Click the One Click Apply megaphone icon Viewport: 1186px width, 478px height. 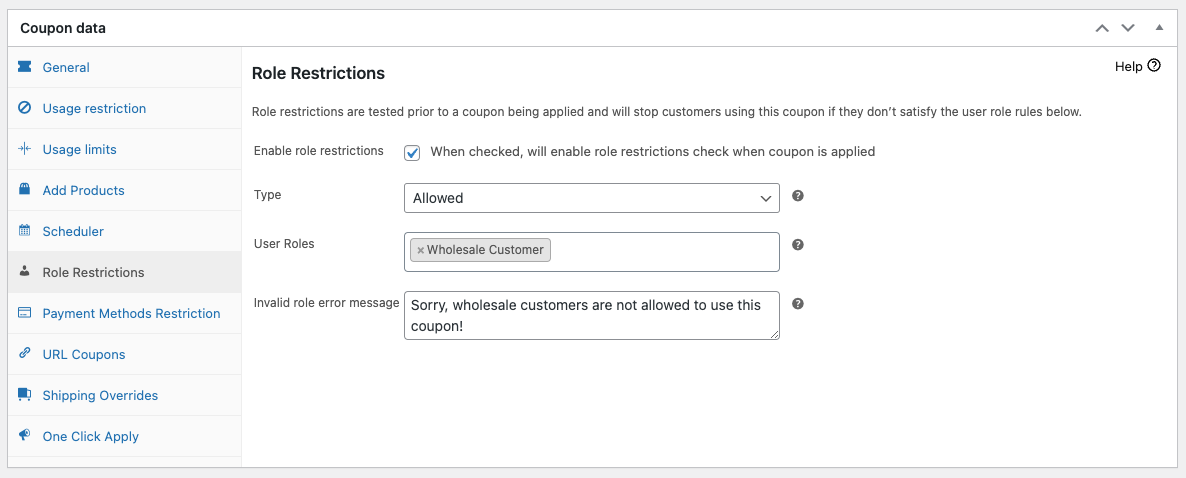pyautogui.click(x=24, y=436)
